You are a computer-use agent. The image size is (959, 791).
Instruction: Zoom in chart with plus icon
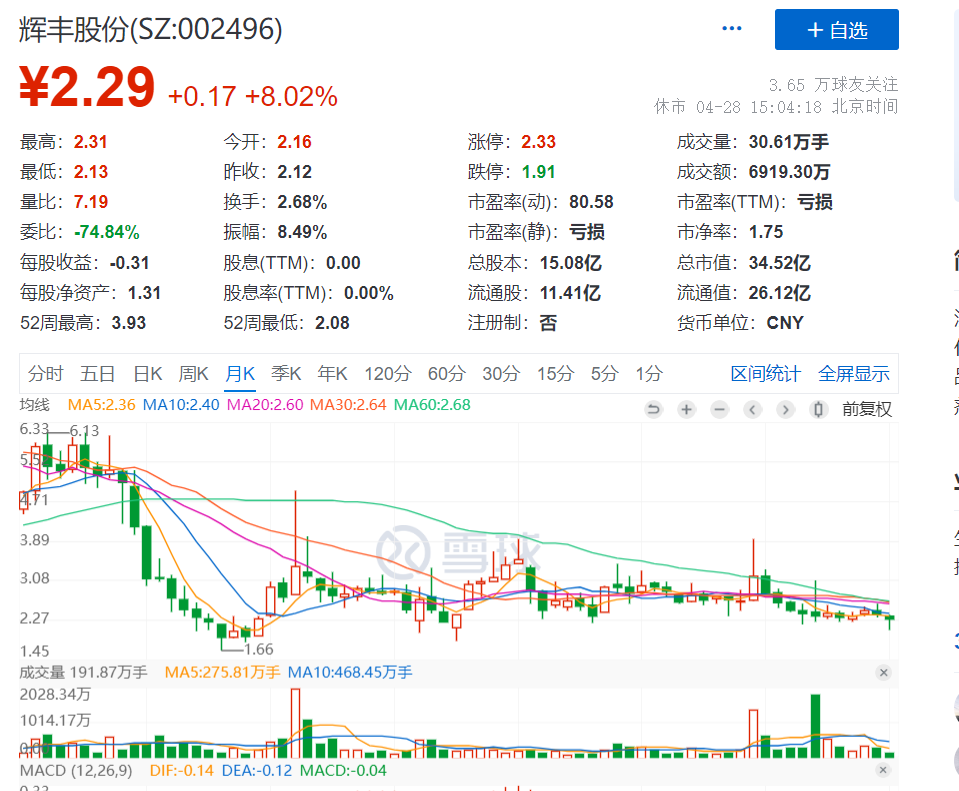click(x=686, y=409)
